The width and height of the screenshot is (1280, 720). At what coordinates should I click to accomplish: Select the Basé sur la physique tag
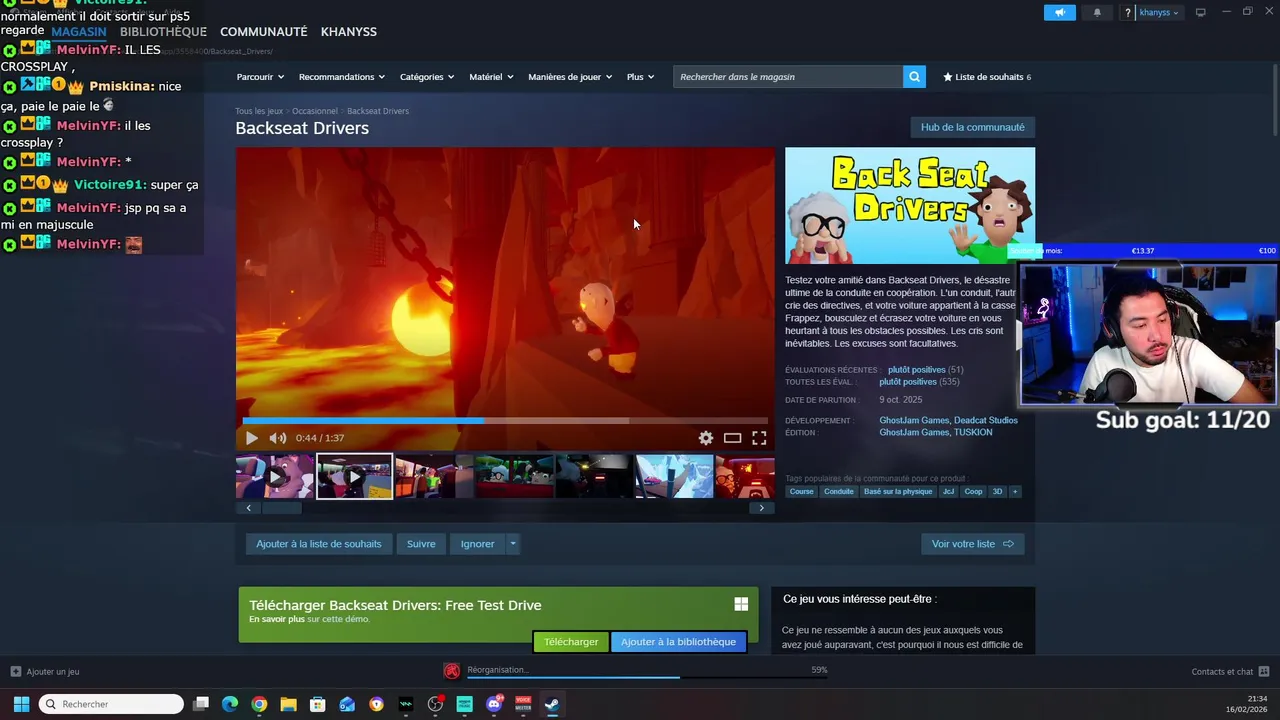[x=898, y=491]
